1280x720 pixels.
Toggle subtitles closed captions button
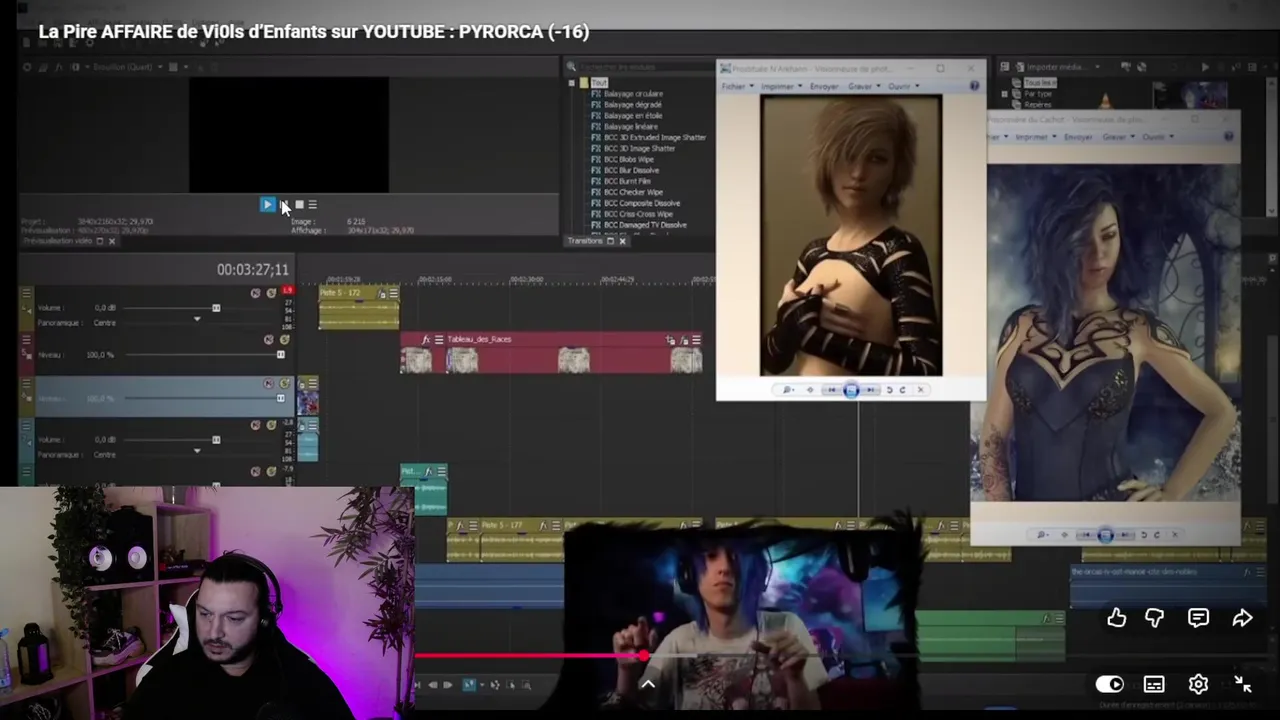1154,684
